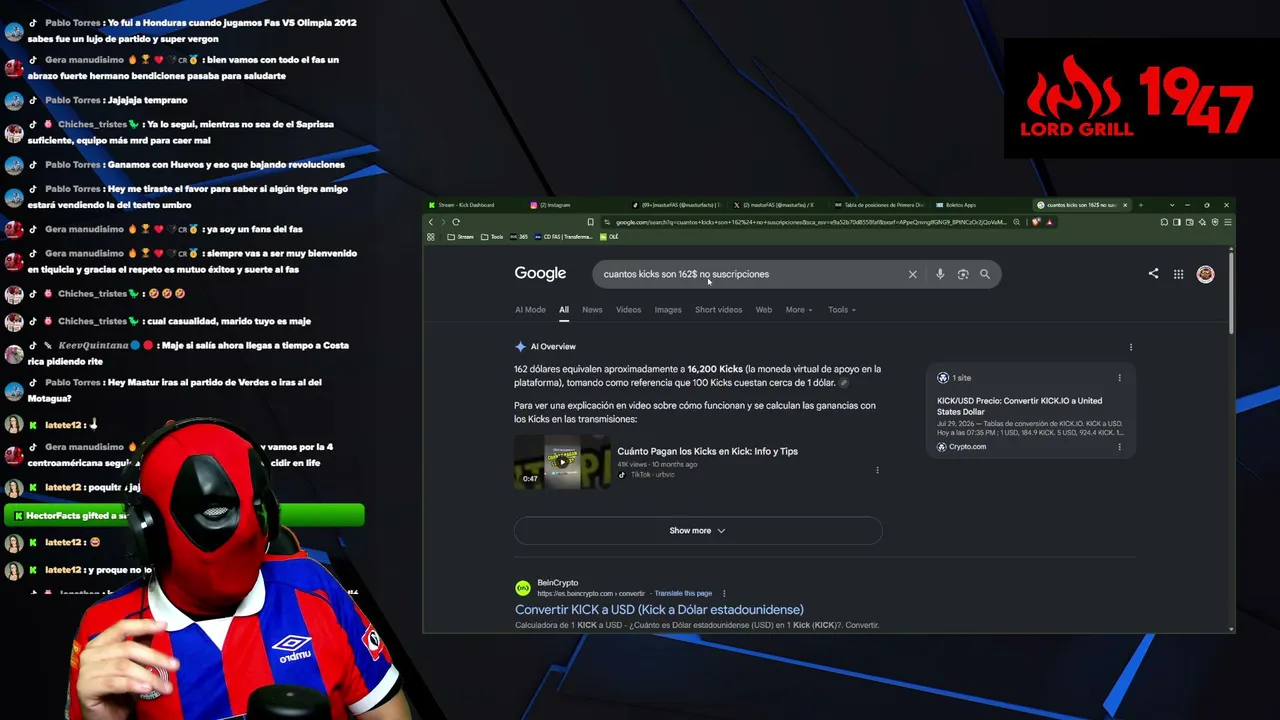Image resolution: width=1280 pixels, height=720 pixels.
Task: Click the browser address bar URL
Action: point(810,222)
